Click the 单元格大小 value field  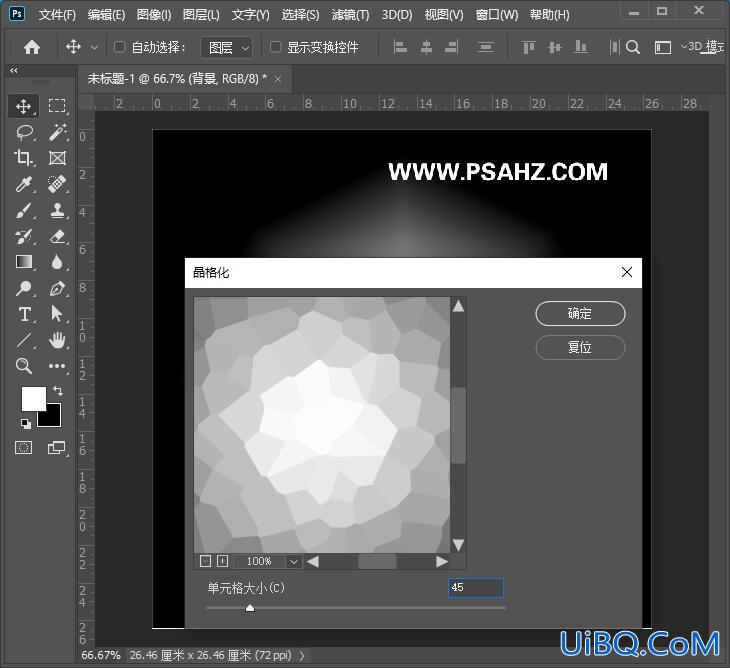tap(475, 587)
